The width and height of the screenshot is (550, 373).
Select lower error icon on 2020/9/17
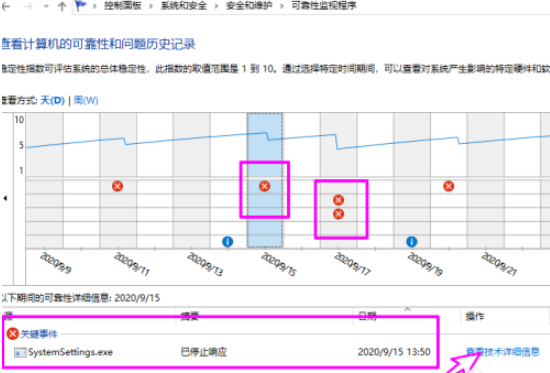coord(338,214)
